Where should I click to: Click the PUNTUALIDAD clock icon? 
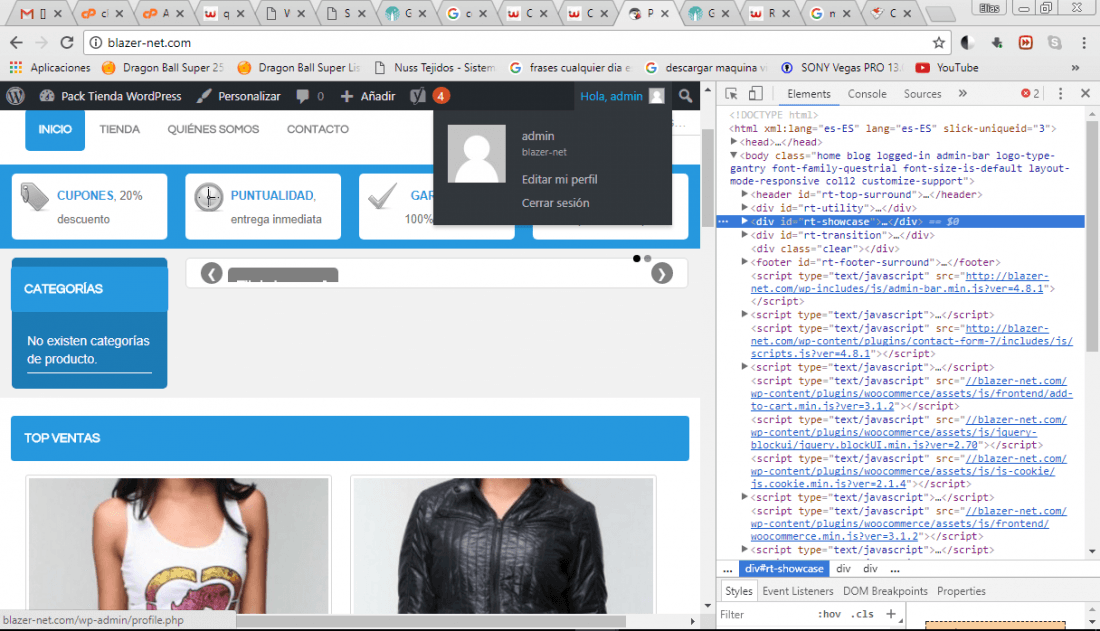[x=208, y=197]
